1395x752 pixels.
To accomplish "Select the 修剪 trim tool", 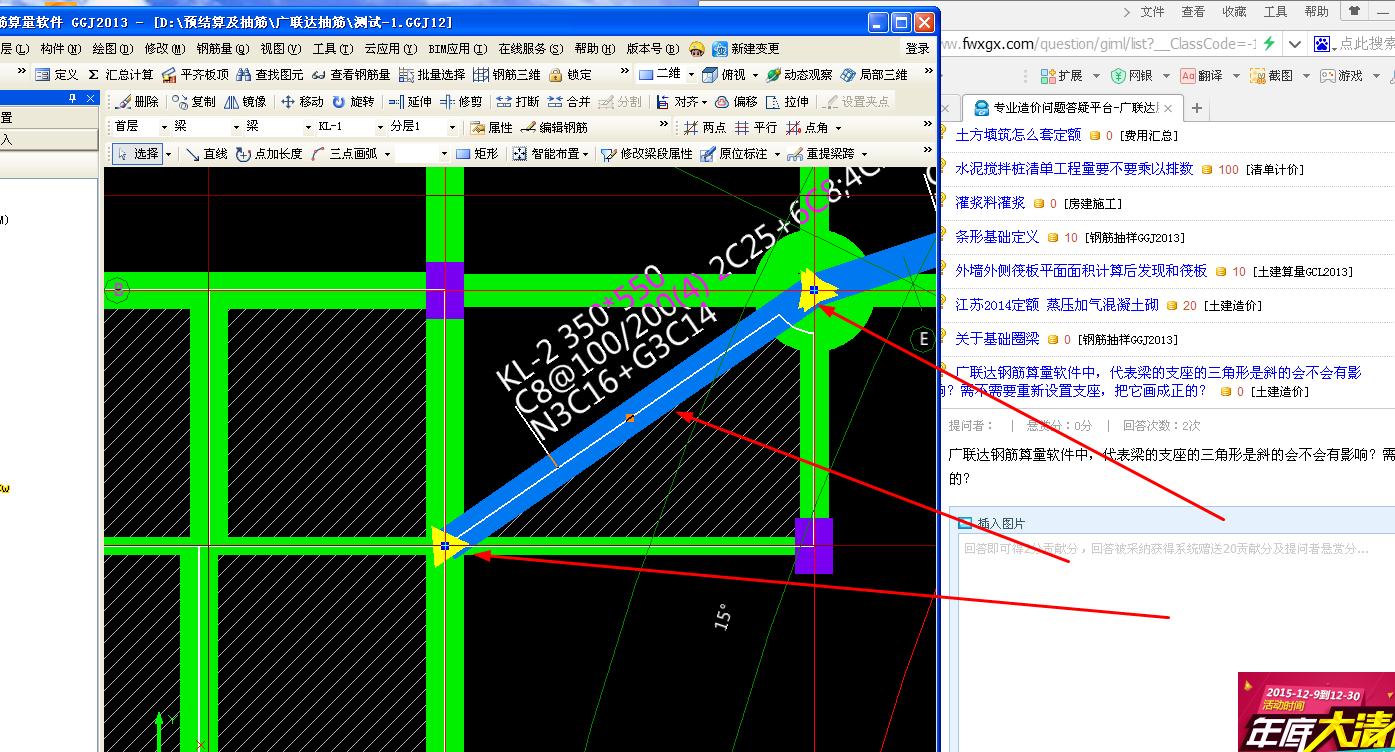I will pos(460,102).
